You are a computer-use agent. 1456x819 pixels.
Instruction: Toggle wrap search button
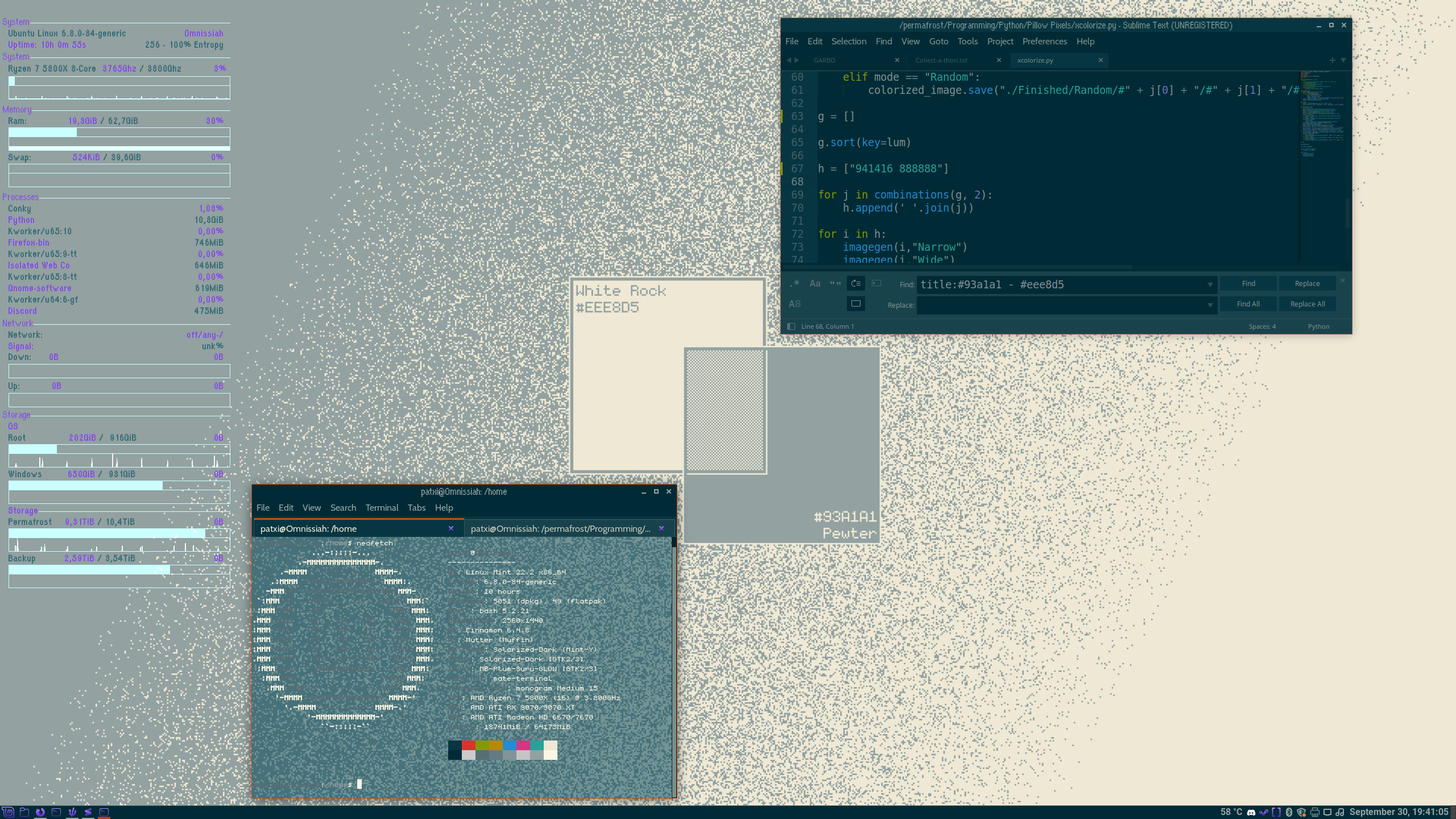tap(855, 283)
